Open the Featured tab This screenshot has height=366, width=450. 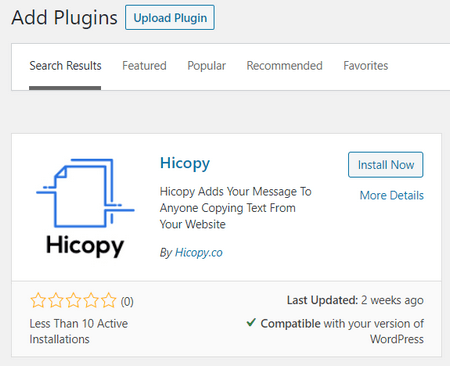tap(144, 66)
